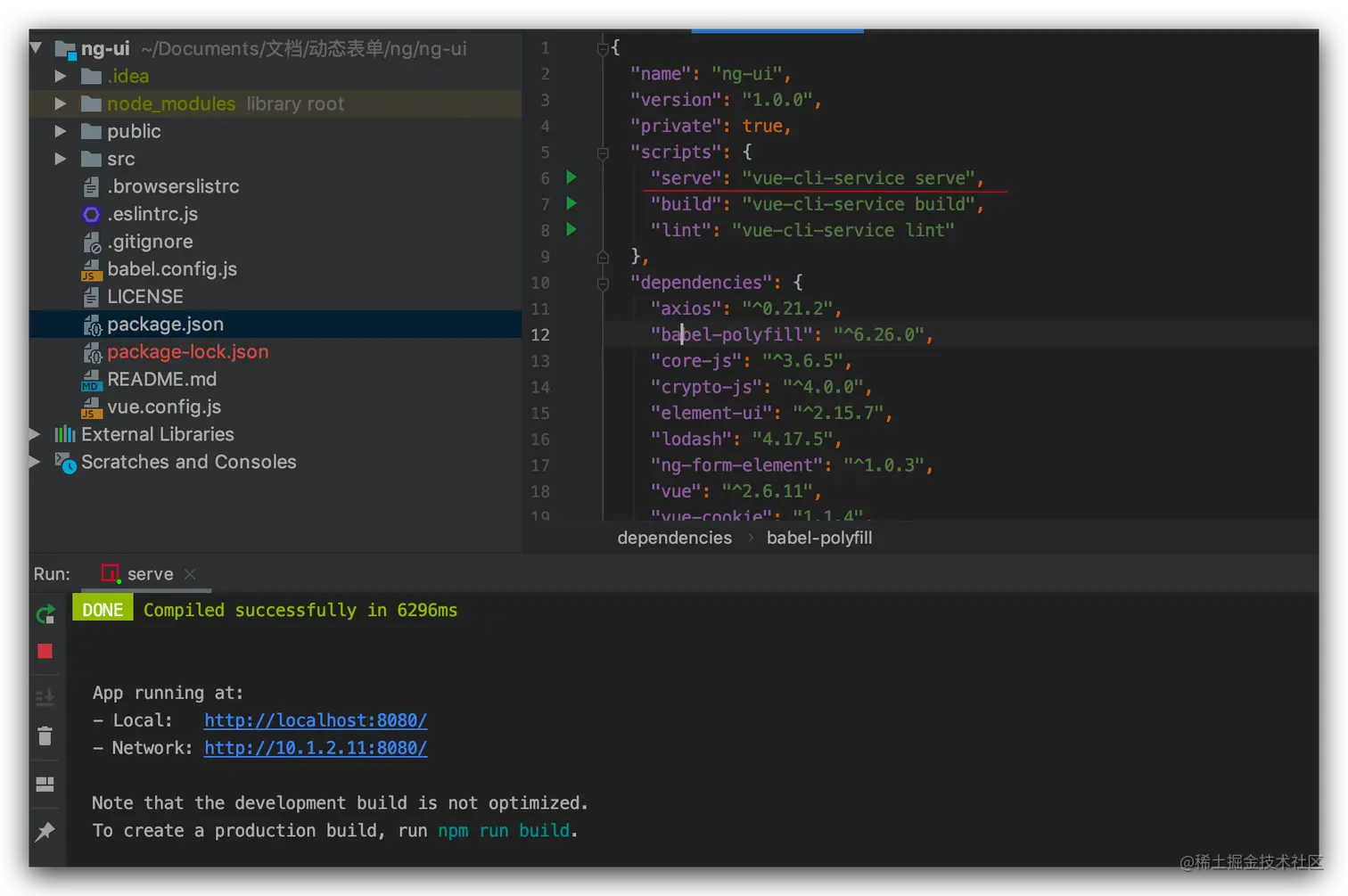Screen dimensions: 1348x896
Task: Run the lint script gutter arrow
Action: pyautogui.click(x=571, y=229)
